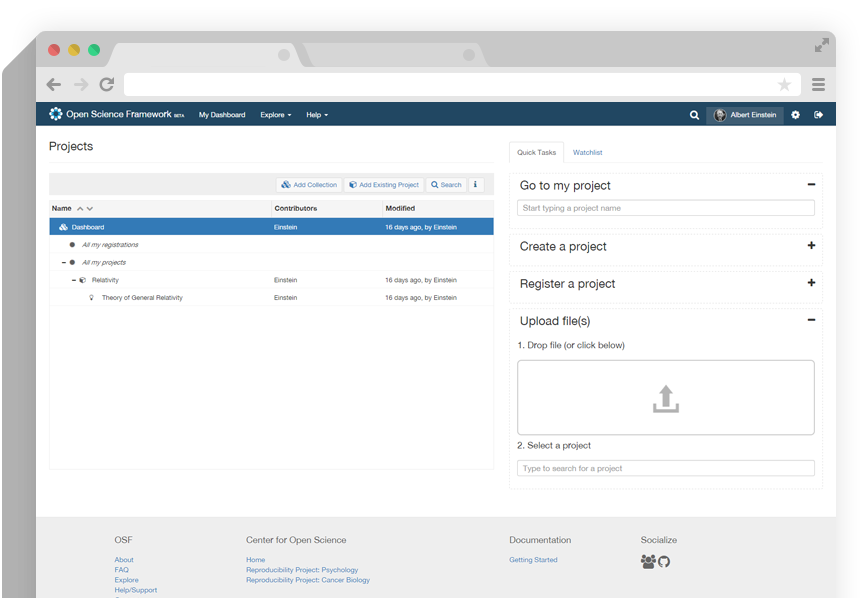Switch to the Watchlist tab
The height and width of the screenshot is (598, 867).
coord(588,152)
